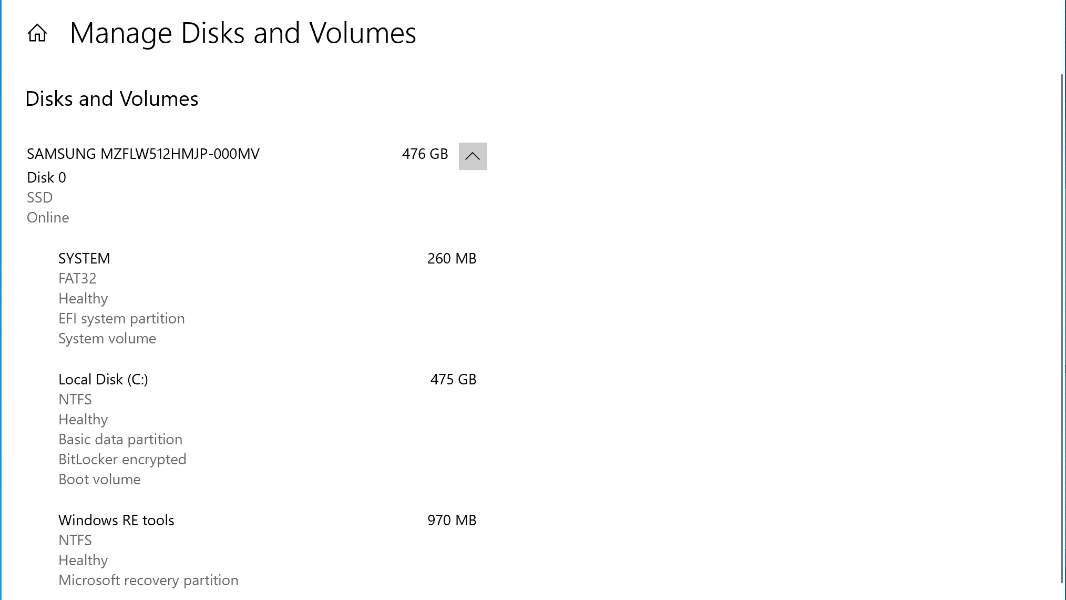Screen dimensions: 1066x600
Task: Click the 970 MB volume size
Action: (452, 520)
